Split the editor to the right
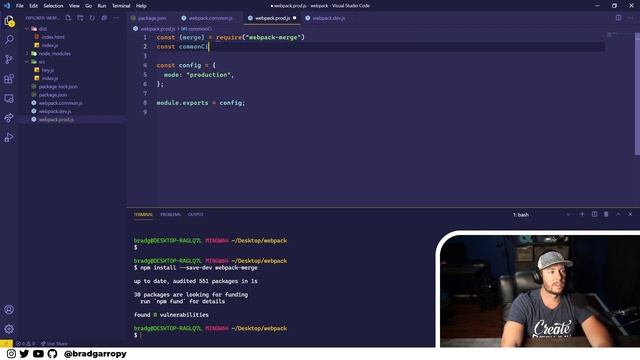 (618, 18)
